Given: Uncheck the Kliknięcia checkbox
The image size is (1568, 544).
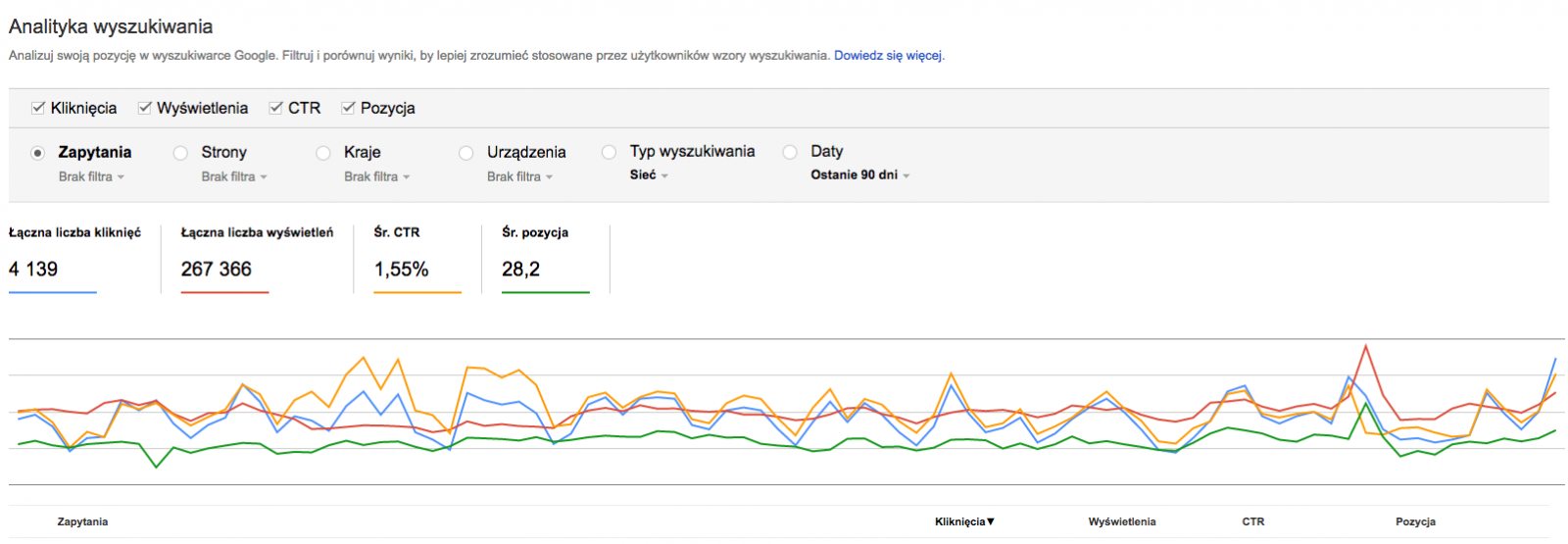Looking at the screenshot, I should (38, 108).
